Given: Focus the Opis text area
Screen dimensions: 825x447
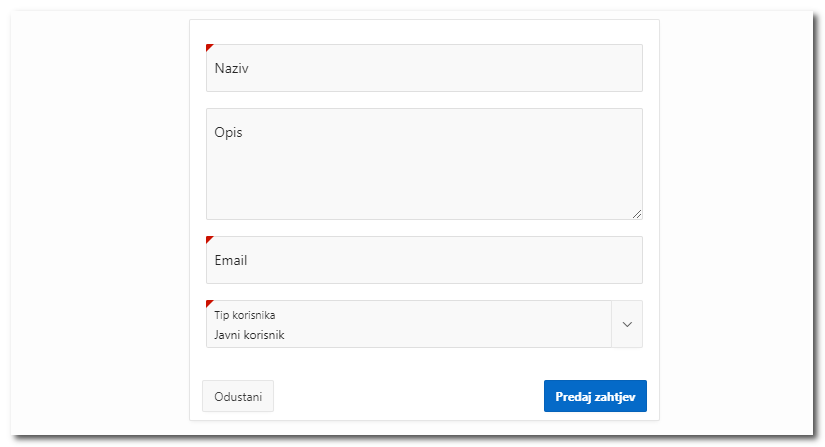Looking at the screenshot, I should click(x=424, y=164).
